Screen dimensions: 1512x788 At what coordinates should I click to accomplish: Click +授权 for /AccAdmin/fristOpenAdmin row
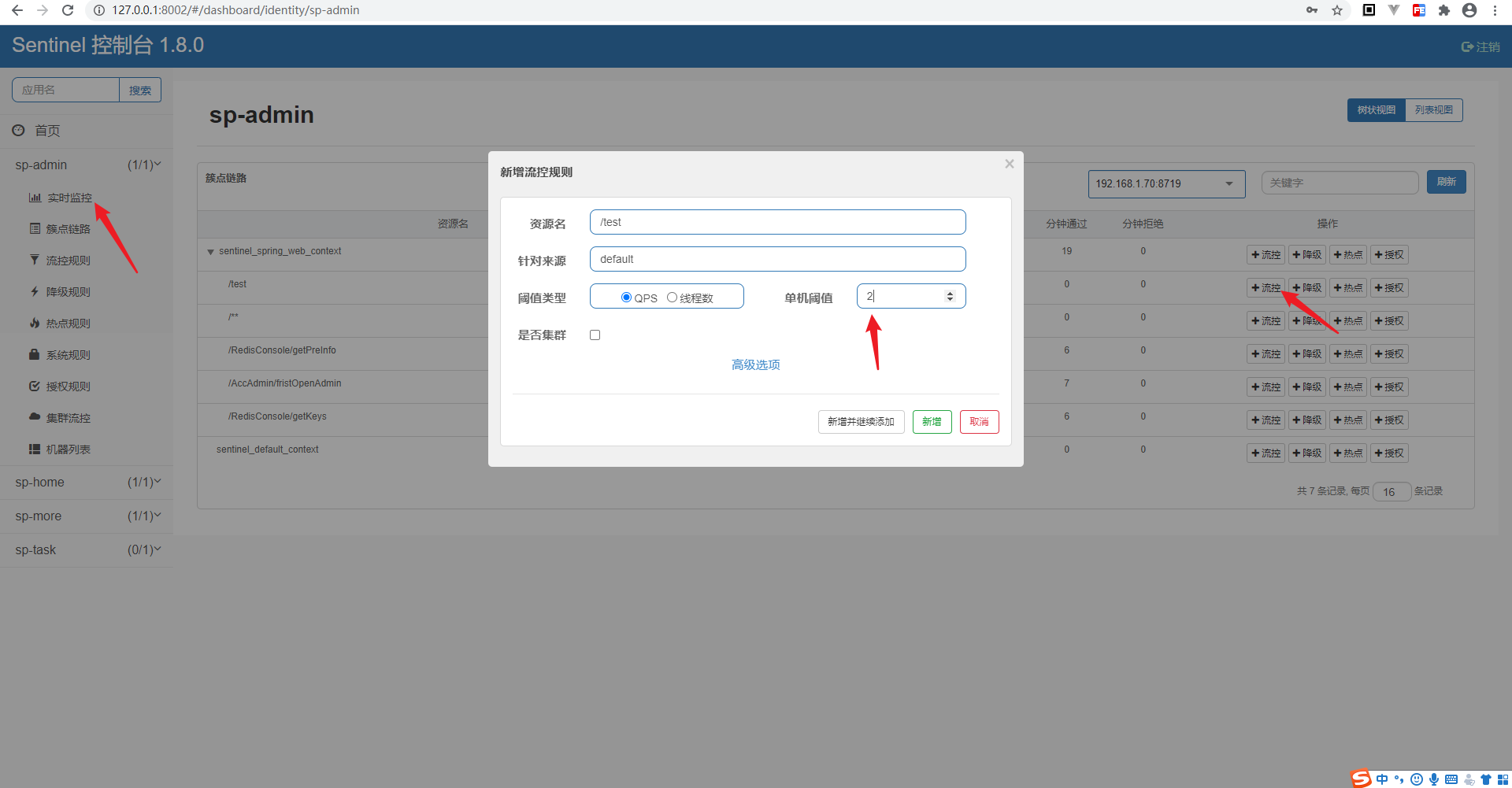pyautogui.click(x=1389, y=387)
